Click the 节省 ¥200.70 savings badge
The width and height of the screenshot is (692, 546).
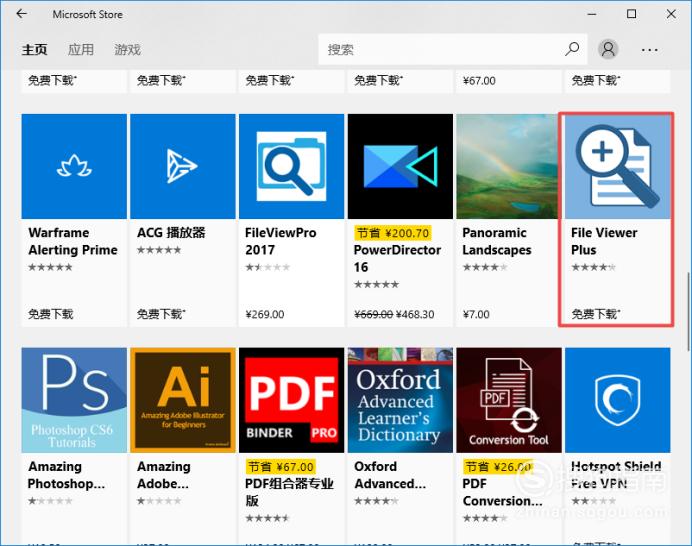click(393, 233)
